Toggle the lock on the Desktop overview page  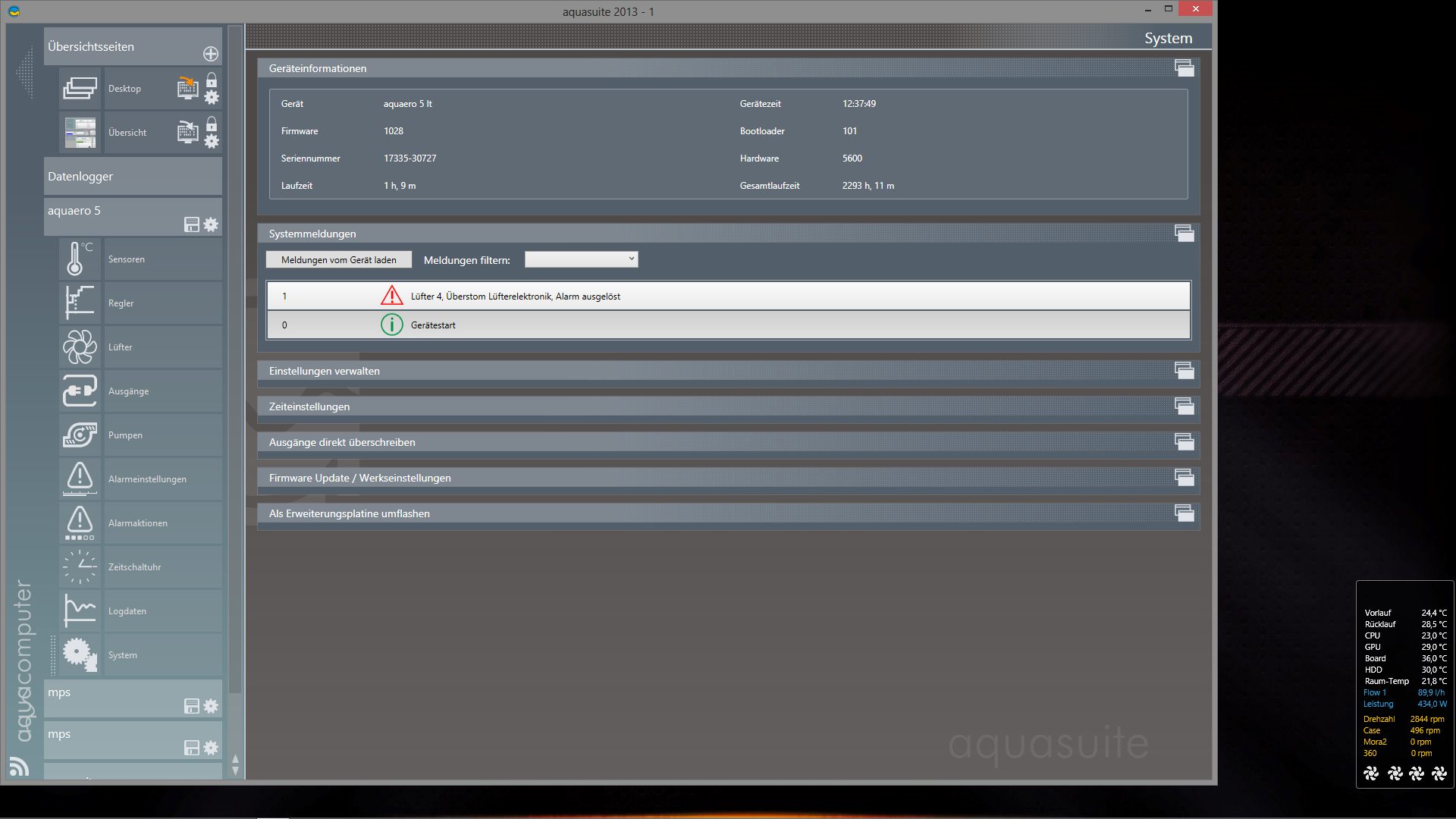coord(212,80)
